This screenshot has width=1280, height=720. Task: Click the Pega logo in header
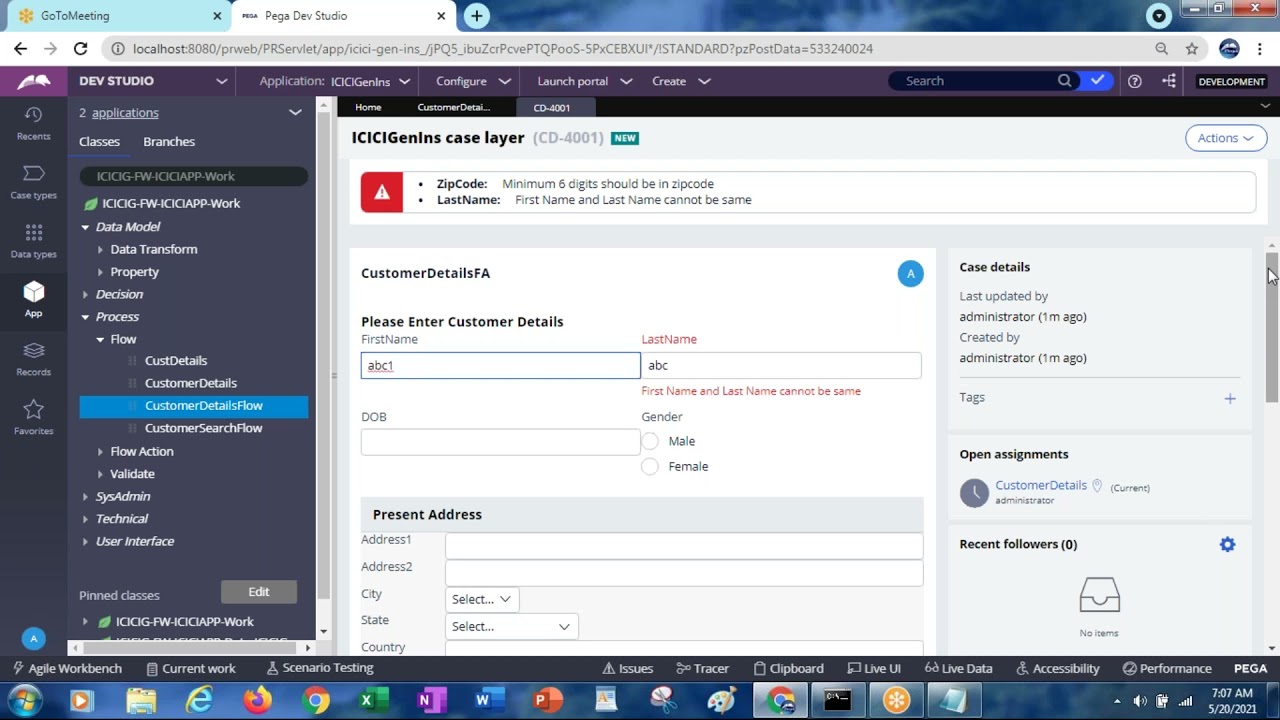[x=34, y=81]
